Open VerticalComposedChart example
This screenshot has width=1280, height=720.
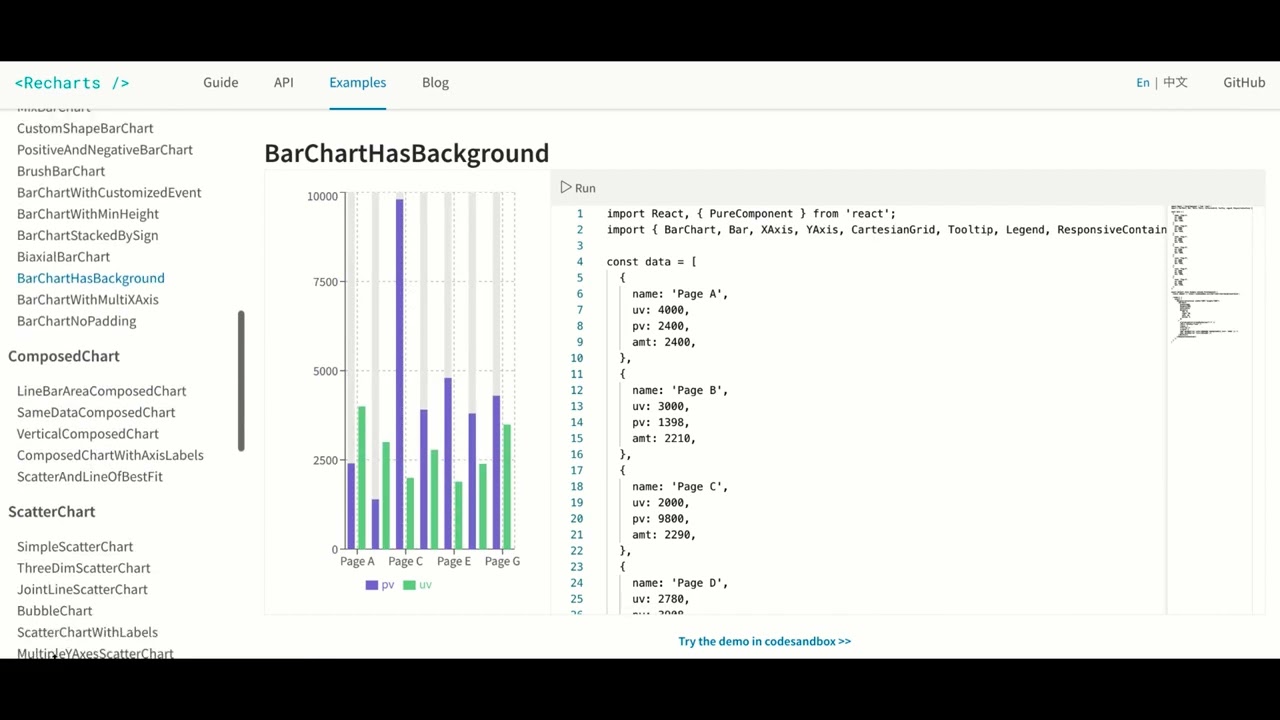[88, 434]
